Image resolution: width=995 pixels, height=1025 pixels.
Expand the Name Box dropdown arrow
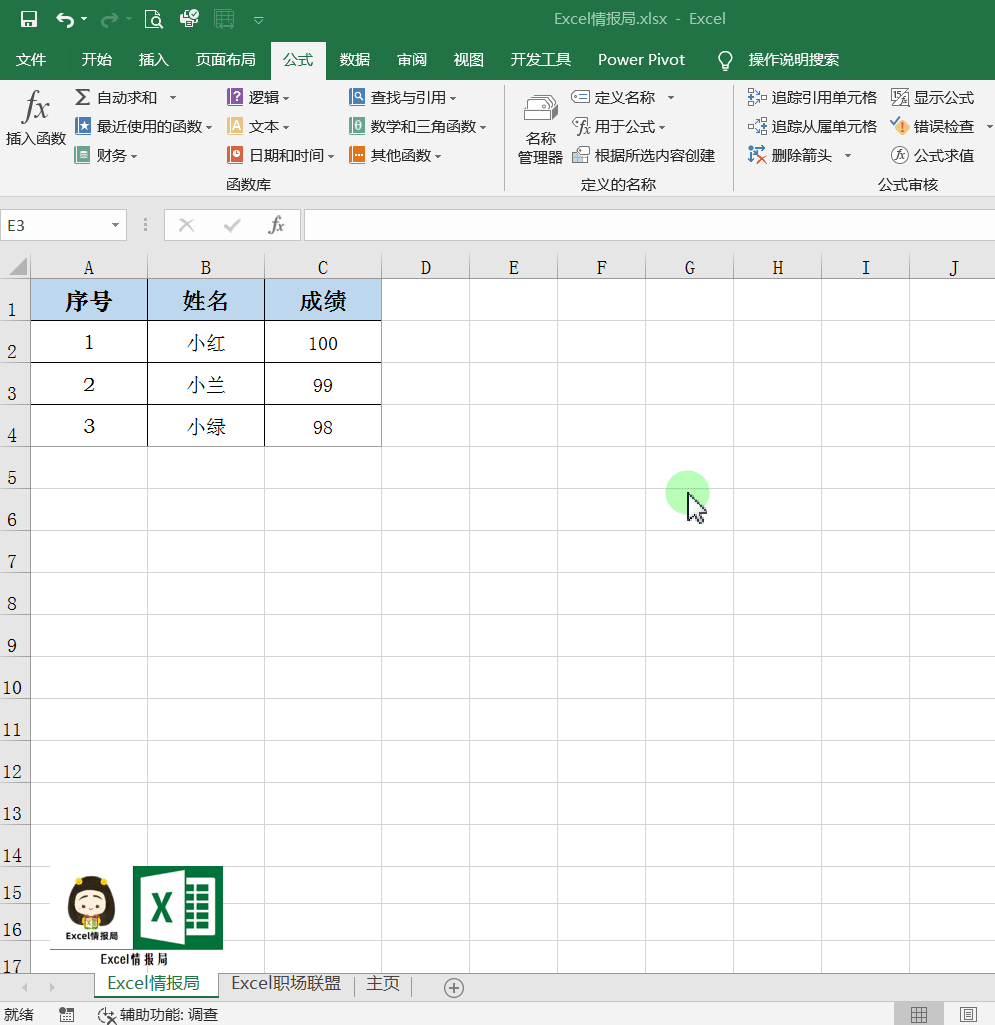click(x=116, y=225)
